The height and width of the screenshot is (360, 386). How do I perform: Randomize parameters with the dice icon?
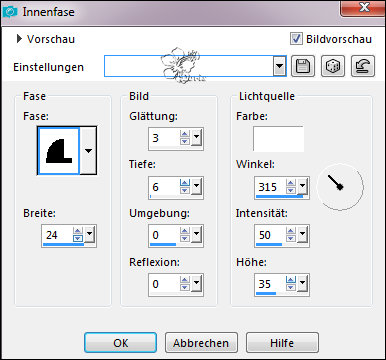click(x=333, y=66)
